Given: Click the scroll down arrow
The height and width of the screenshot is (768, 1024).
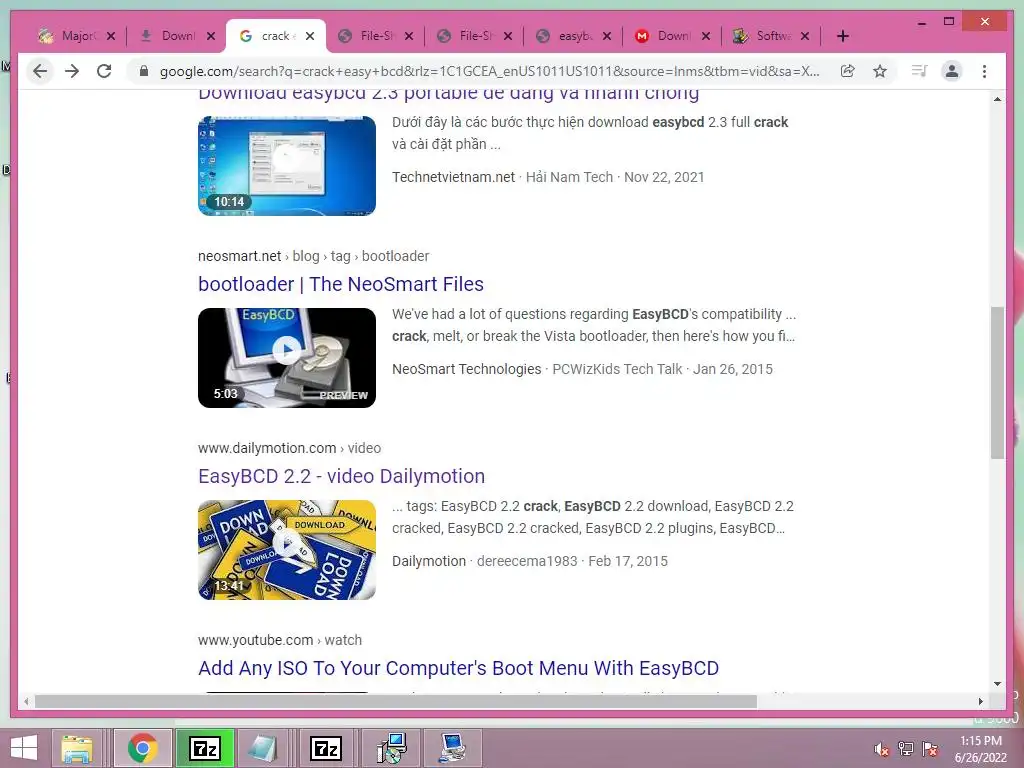Looking at the screenshot, I should click(997, 684).
